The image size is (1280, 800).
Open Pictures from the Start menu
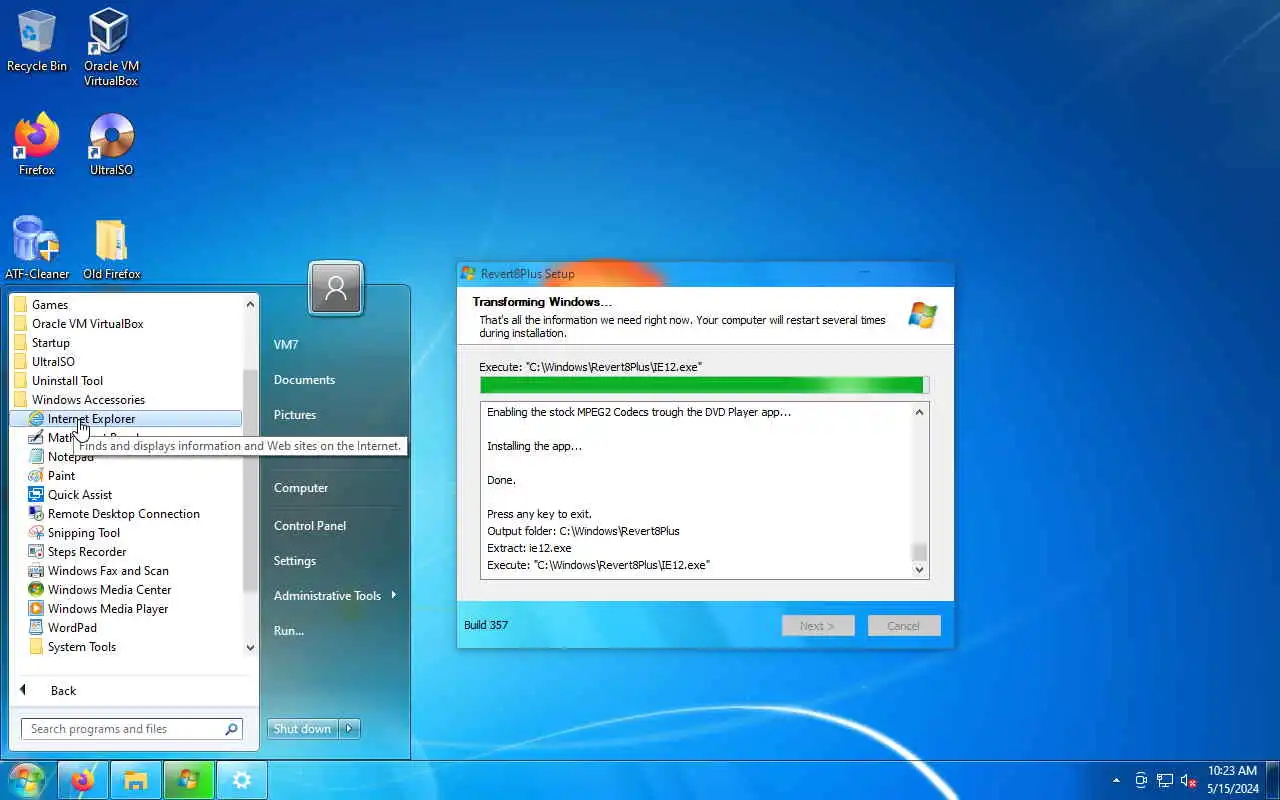click(295, 415)
